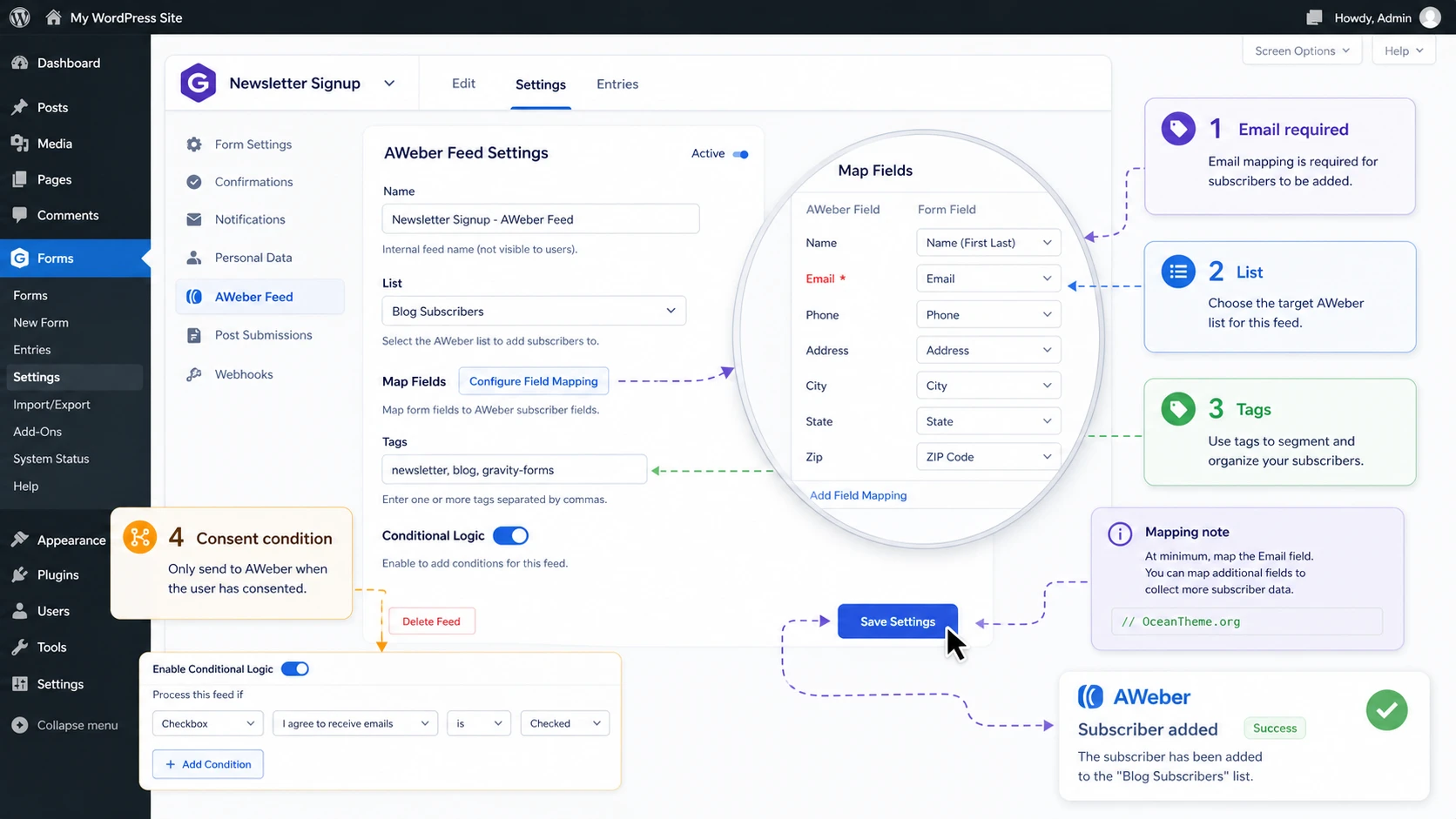Viewport: 1456px width, 819px height.
Task: Click the Add Field Mapping link
Action: click(x=858, y=495)
